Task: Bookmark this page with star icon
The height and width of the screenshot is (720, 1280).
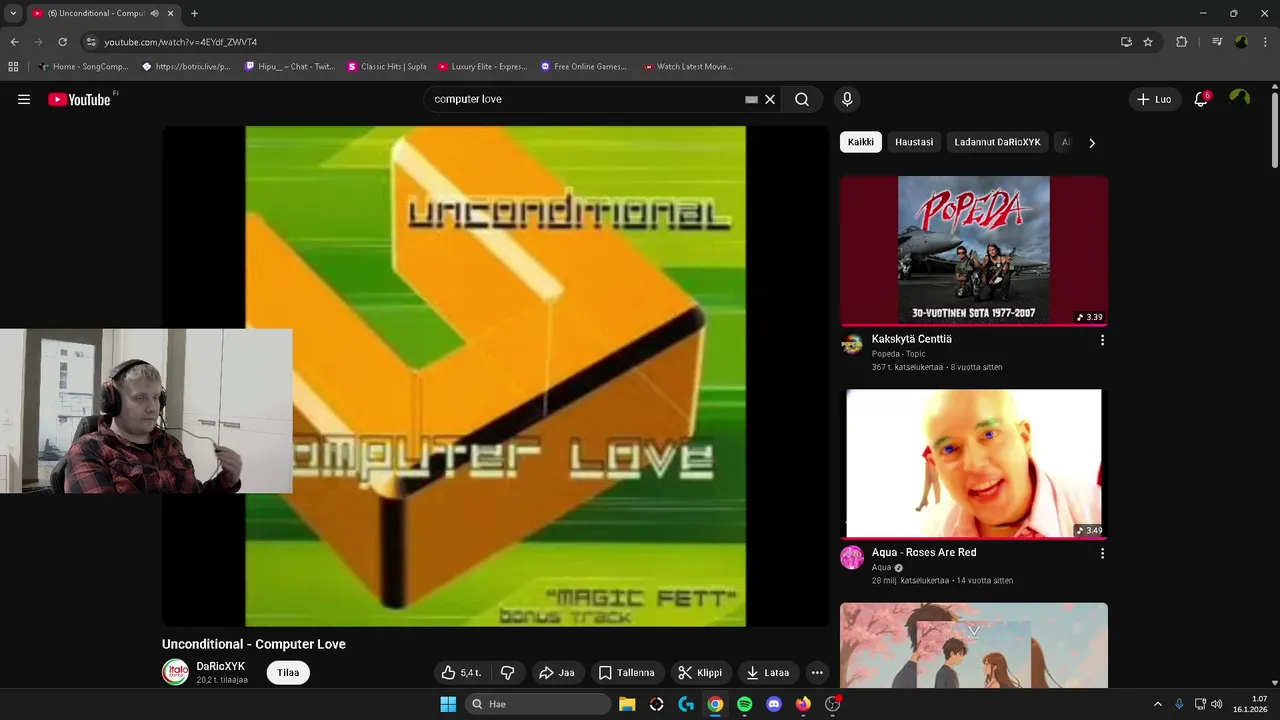Action: [x=1148, y=42]
